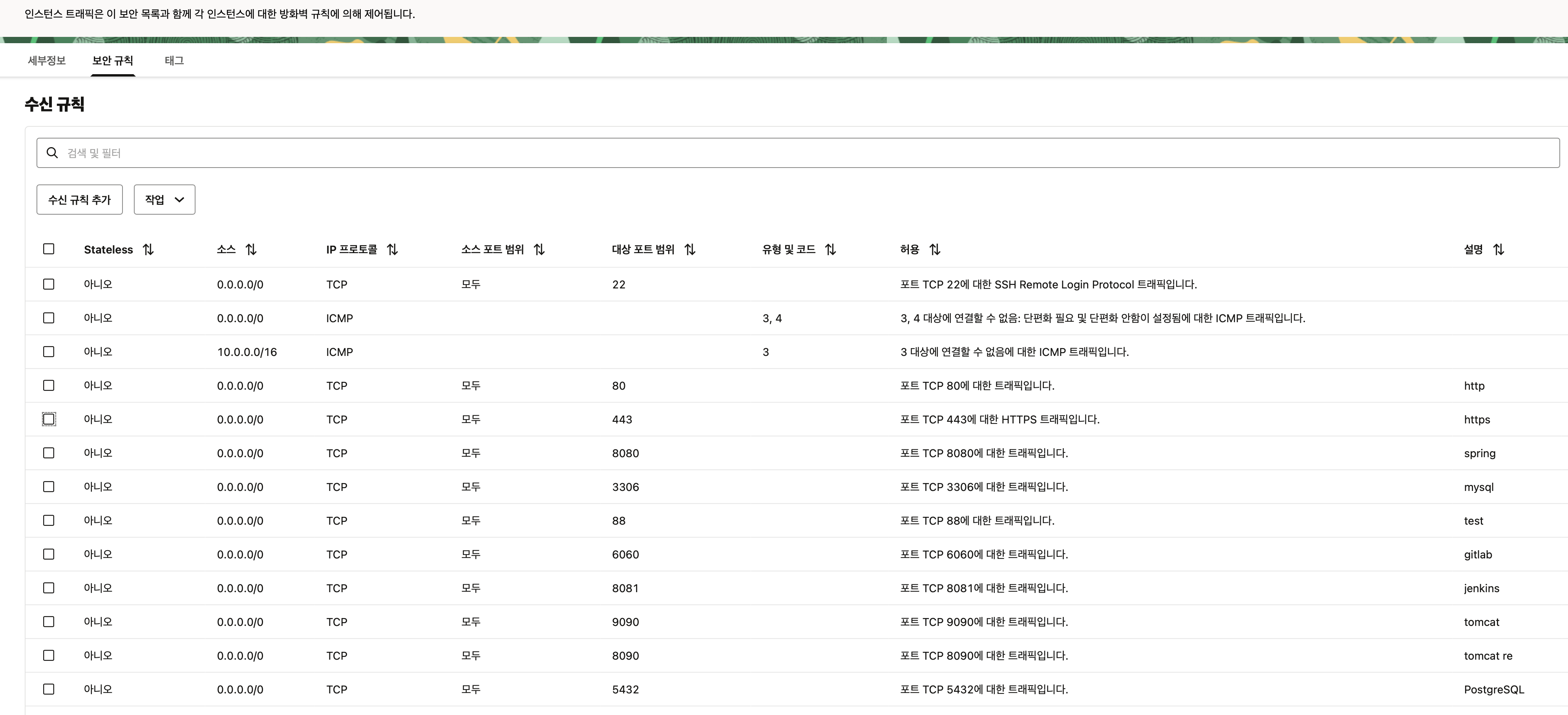Sort by 대상 포트 범위 icon
The height and width of the screenshot is (715, 1568).
tap(690, 250)
